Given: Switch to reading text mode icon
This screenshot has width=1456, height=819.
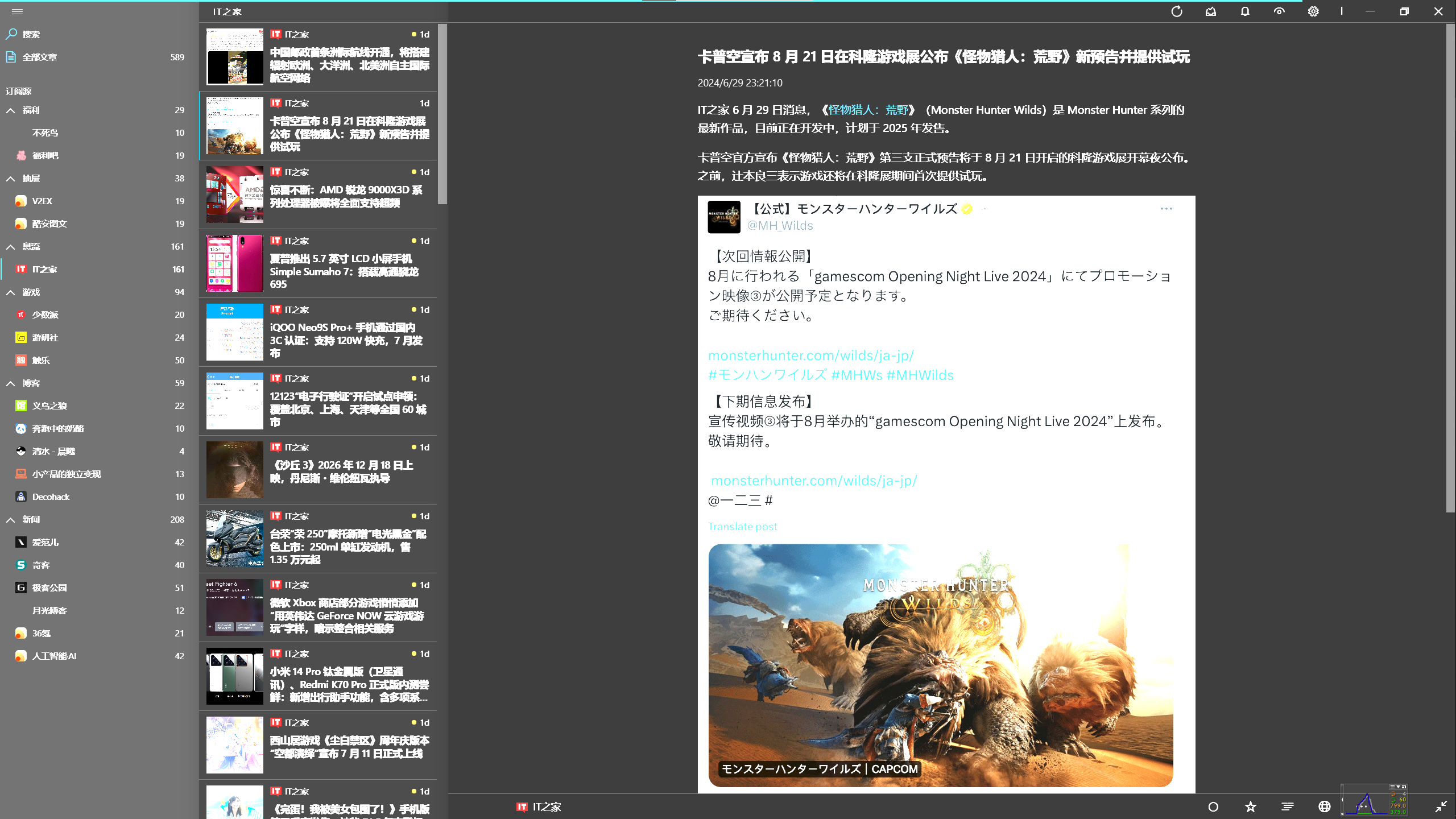Looking at the screenshot, I should (1288, 806).
